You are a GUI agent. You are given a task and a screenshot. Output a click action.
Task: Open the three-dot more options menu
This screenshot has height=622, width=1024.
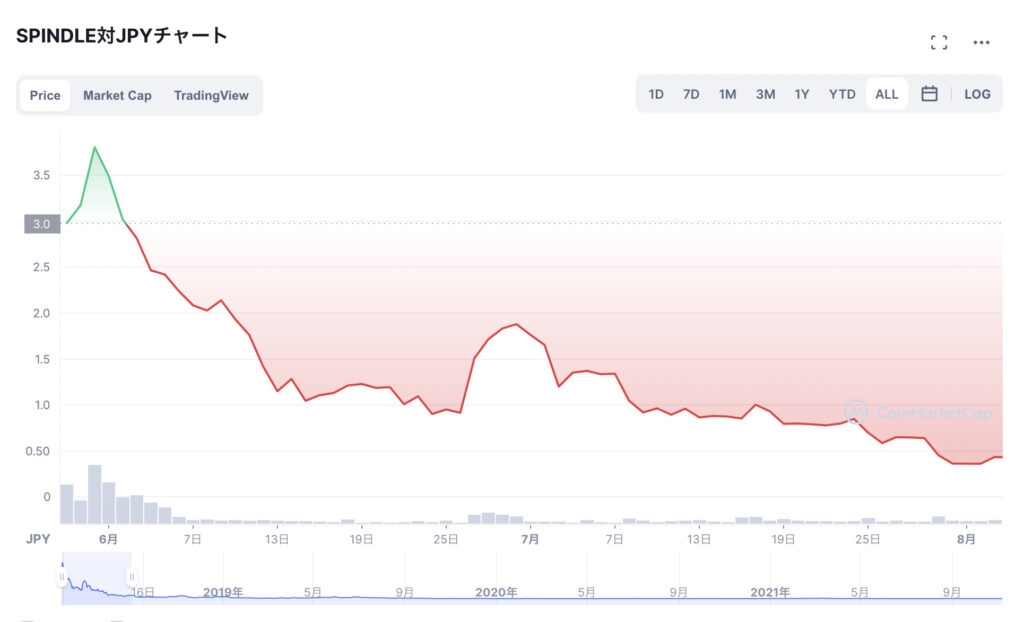[x=981, y=42]
